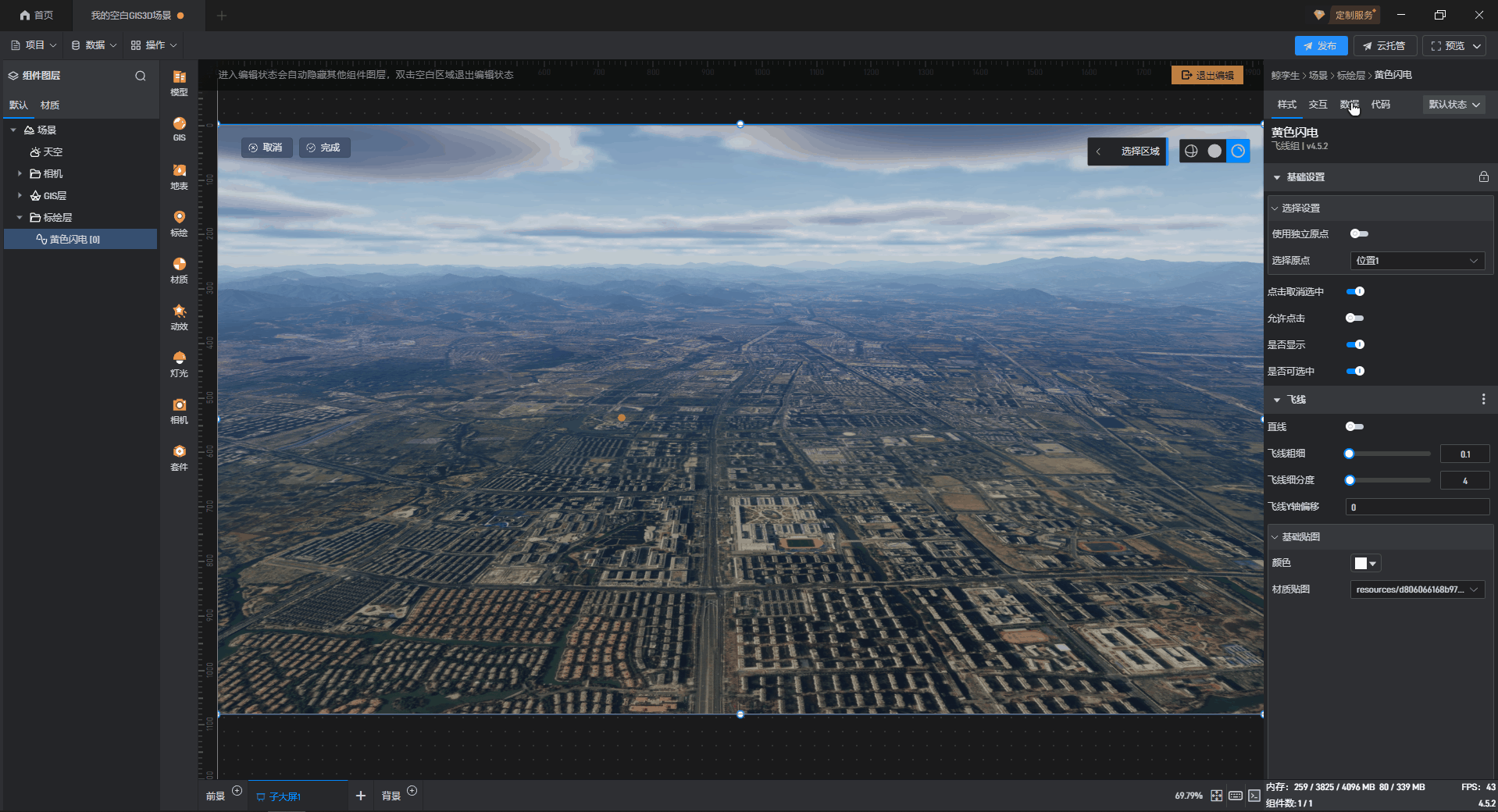Open the 标绘 (plotting) component icon
Viewport: 1498px width, 812px height.
tap(179, 223)
